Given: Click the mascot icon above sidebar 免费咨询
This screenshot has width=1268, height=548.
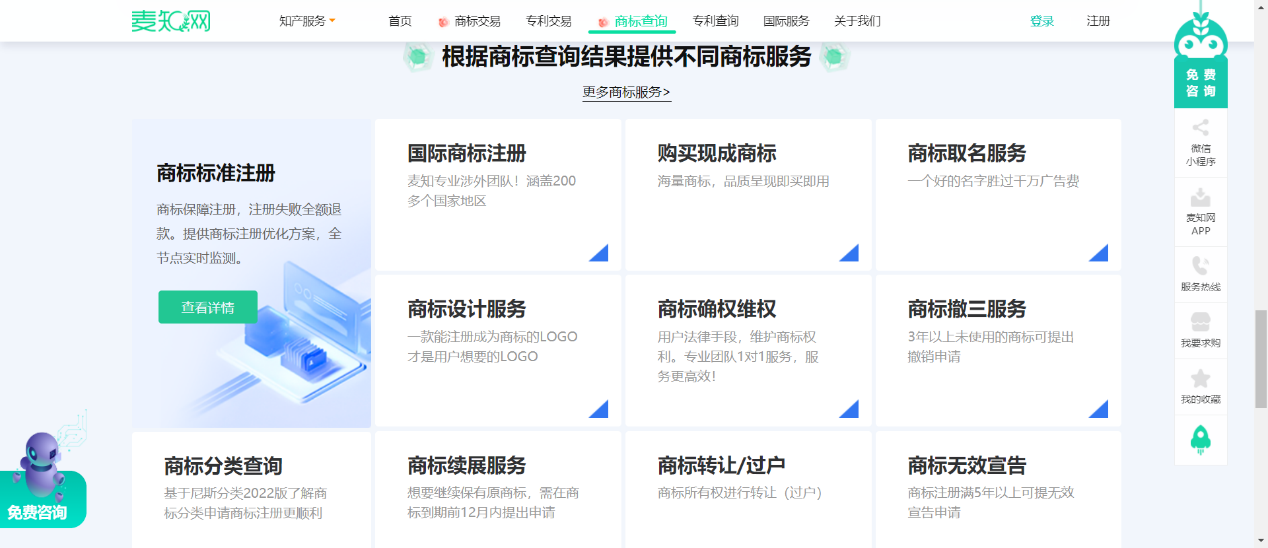Looking at the screenshot, I should pos(1200,32).
